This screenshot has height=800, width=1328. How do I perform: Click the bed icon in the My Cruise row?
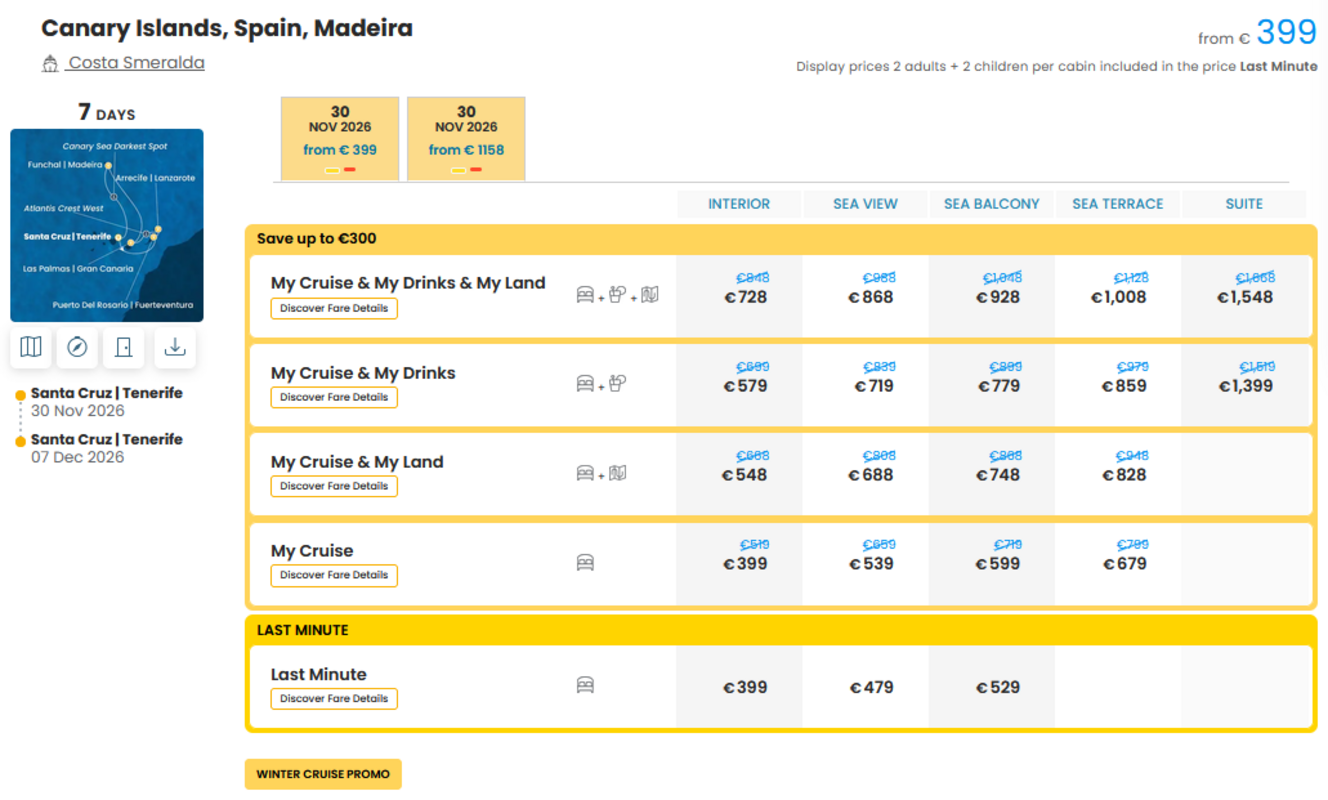pyautogui.click(x=585, y=563)
